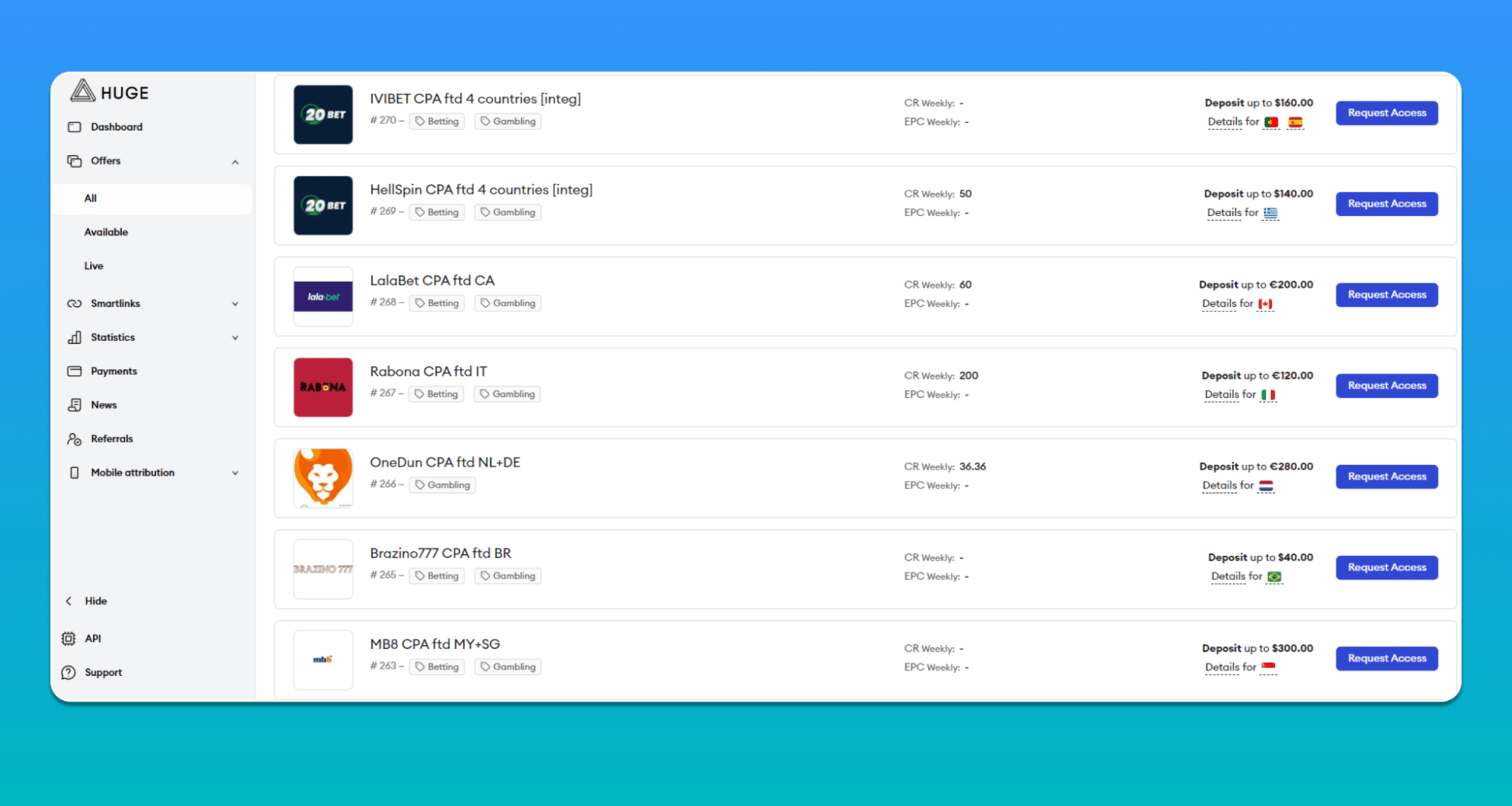The height and width of the screenshot is (806, 1512).
Task: Switch to the Live offers item
Action: (94, 266)
